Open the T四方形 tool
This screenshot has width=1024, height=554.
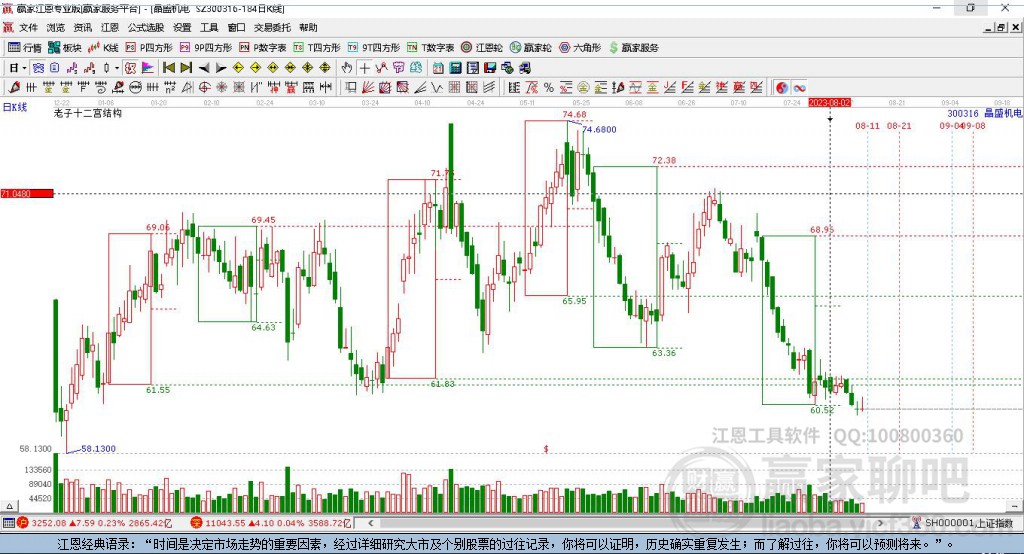coord(317,48)
